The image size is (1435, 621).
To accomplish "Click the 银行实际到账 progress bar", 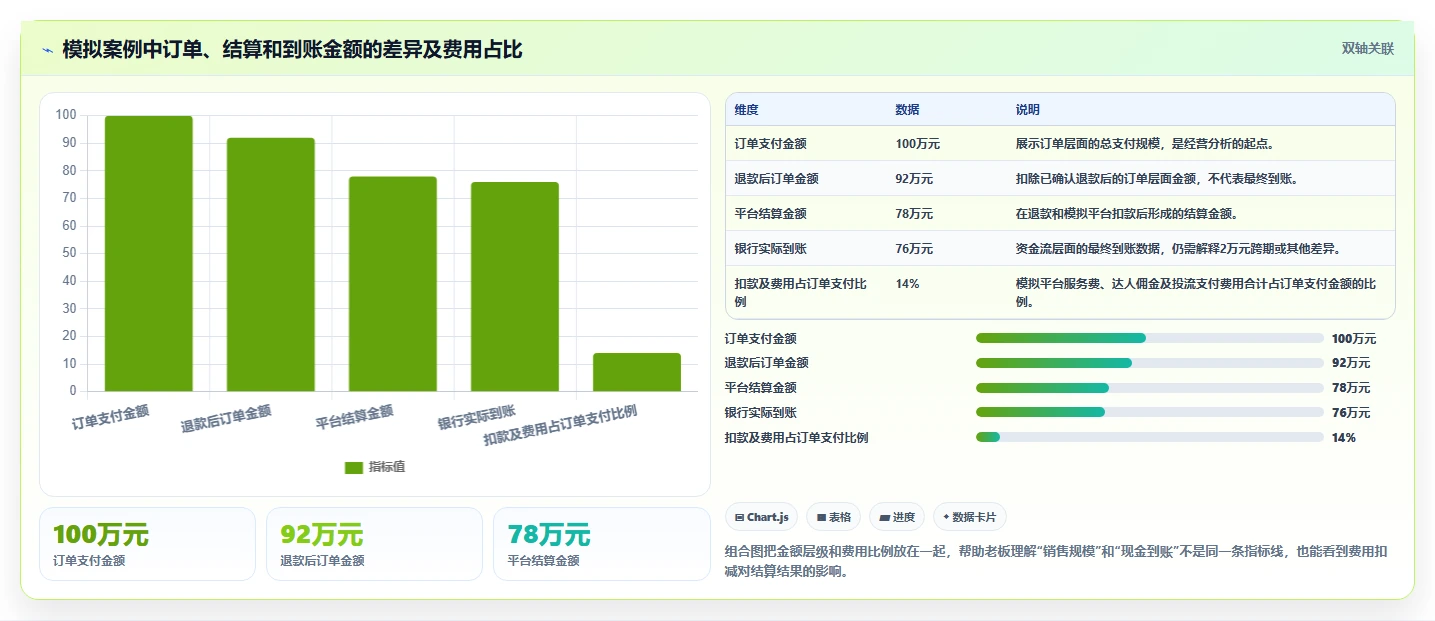I will pyautogui.click(x=1150, y=412).
